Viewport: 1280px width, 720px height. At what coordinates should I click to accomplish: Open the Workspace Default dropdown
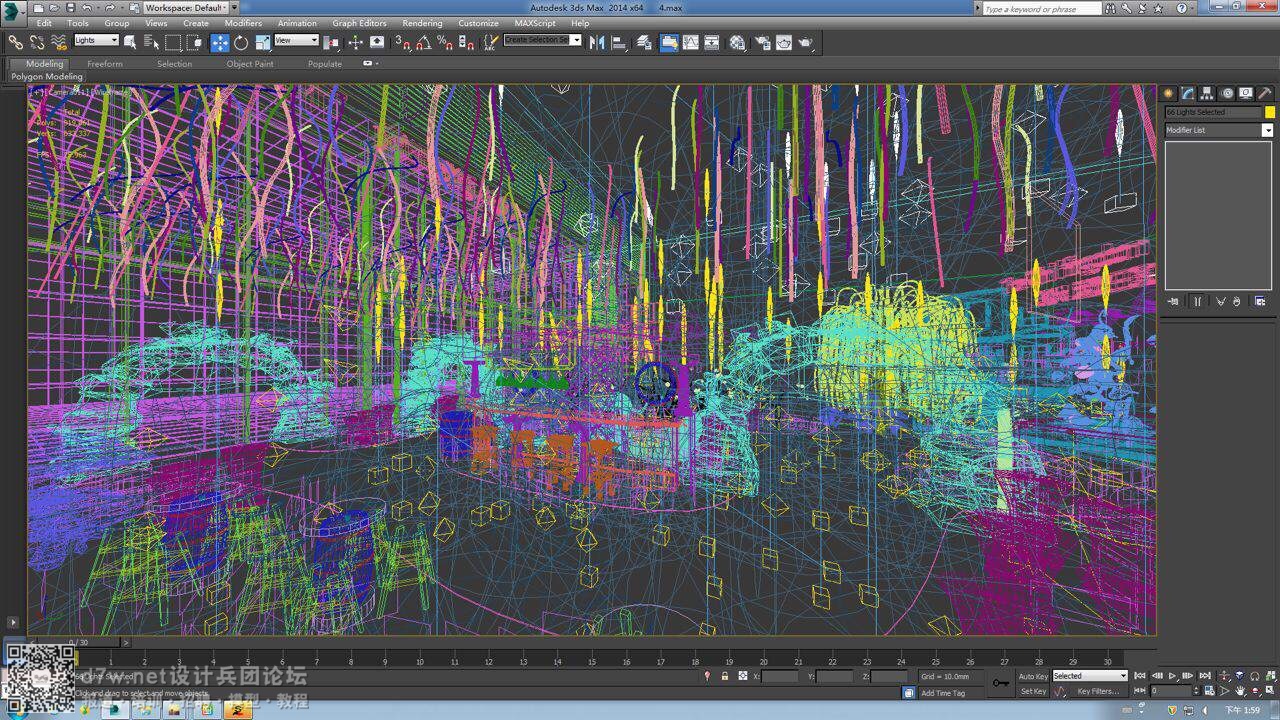tap(185, 7)
